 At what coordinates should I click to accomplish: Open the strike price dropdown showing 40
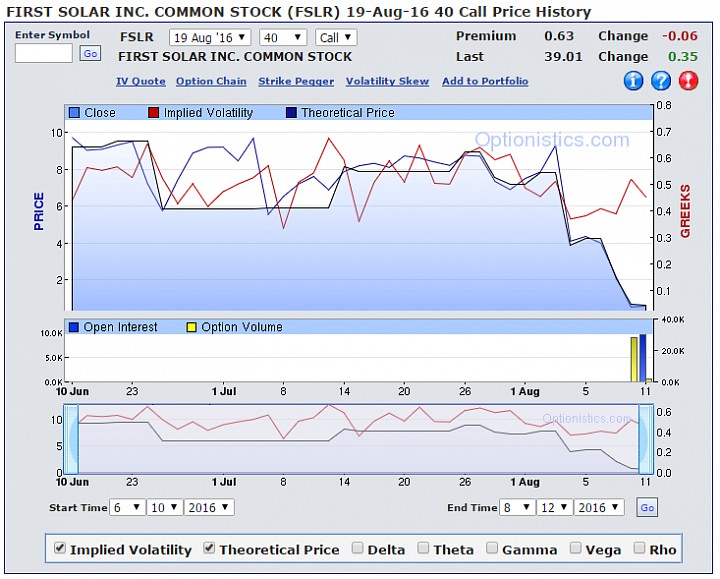[x=283, y=38]
